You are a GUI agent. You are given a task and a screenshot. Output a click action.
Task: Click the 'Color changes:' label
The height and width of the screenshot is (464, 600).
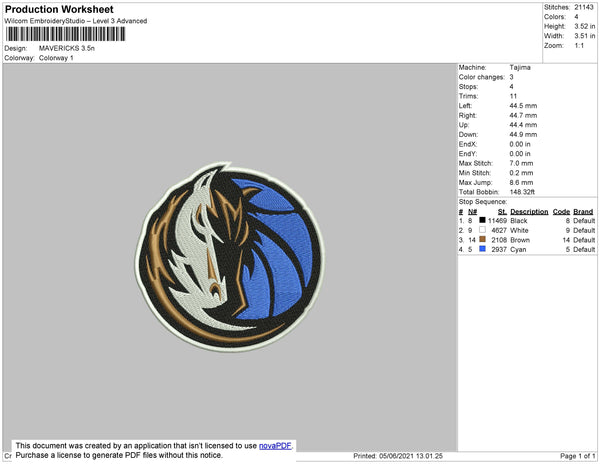pyautogui.click(x=481, y=77)
